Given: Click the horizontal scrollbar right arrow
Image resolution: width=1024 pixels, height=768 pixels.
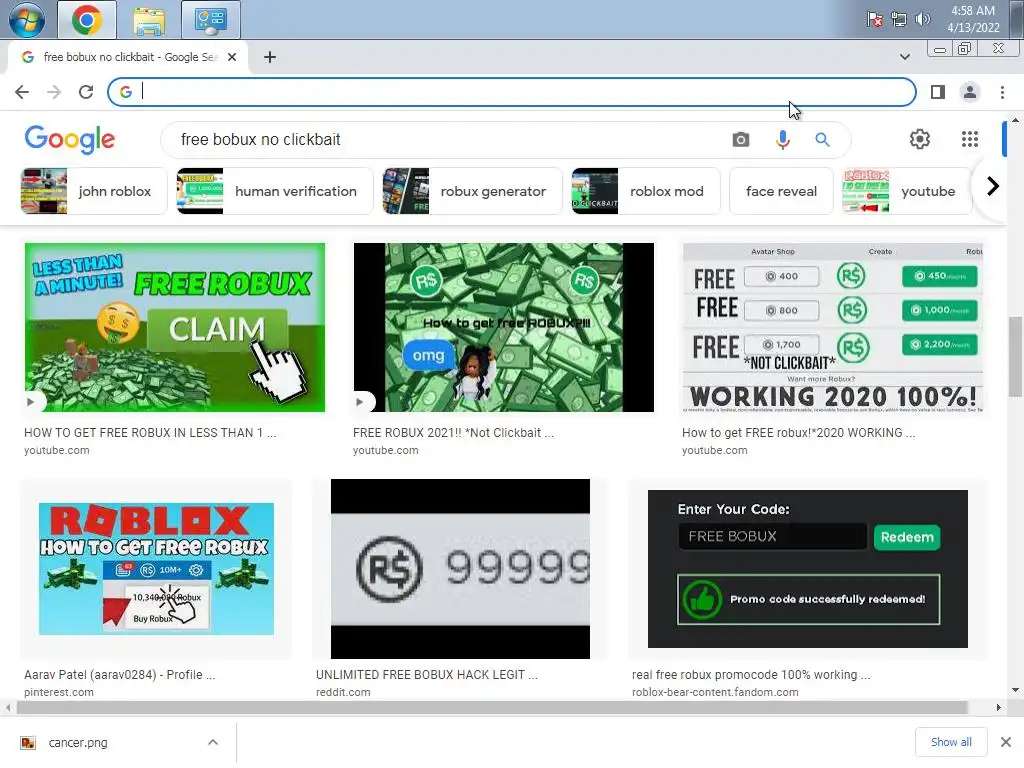Looking at the screenshot, I should click(998, 708).
